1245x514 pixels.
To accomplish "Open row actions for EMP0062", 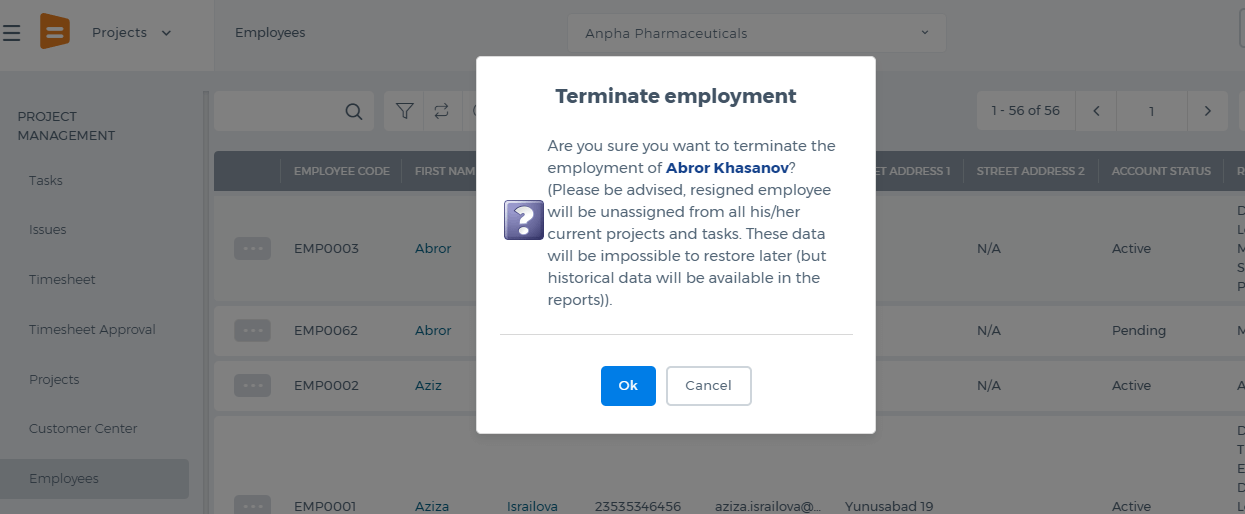I will click(x=252, y=330).
